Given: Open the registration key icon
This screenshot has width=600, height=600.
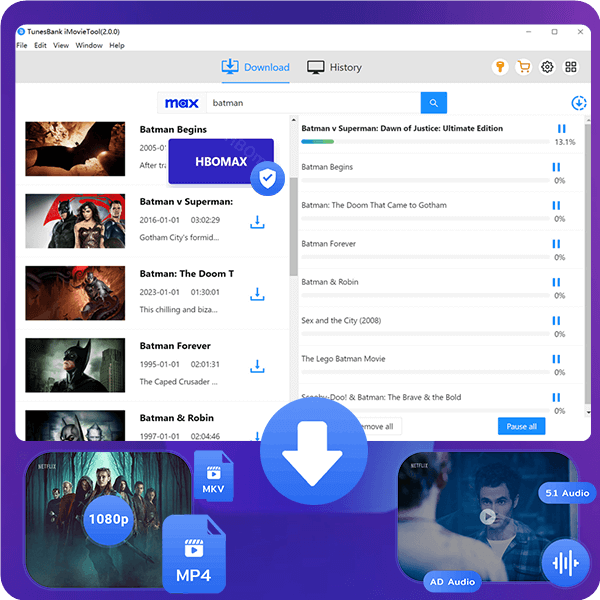Looking at the screenshot, I should coord(500,67).
